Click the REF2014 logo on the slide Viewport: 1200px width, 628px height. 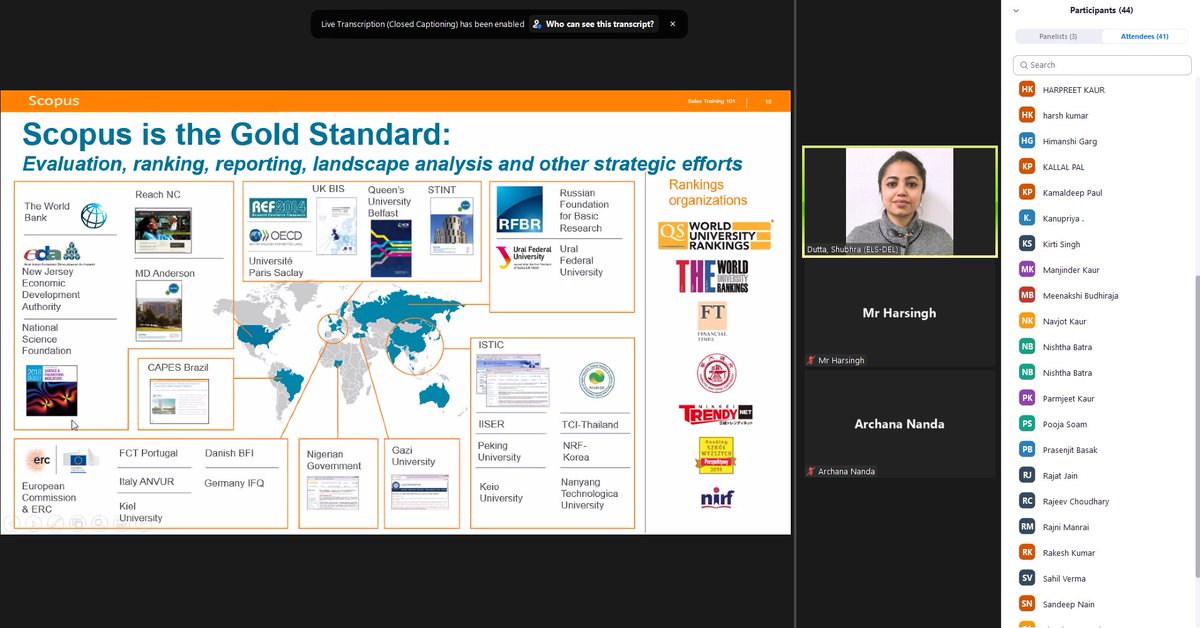click(277, 209)
